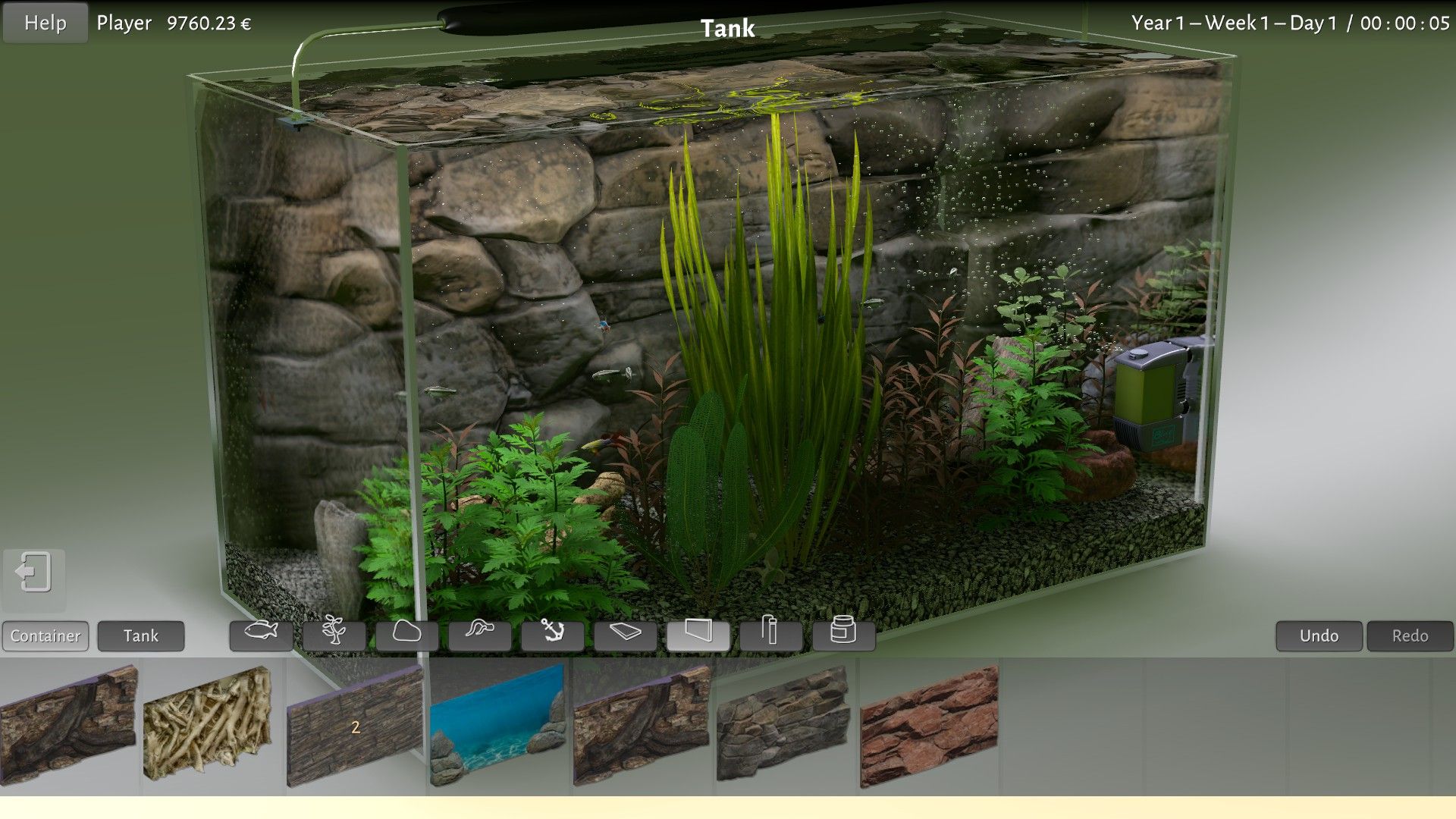Select the gray stacked stone background thumbnail
1456x819 pixels.
783,725
